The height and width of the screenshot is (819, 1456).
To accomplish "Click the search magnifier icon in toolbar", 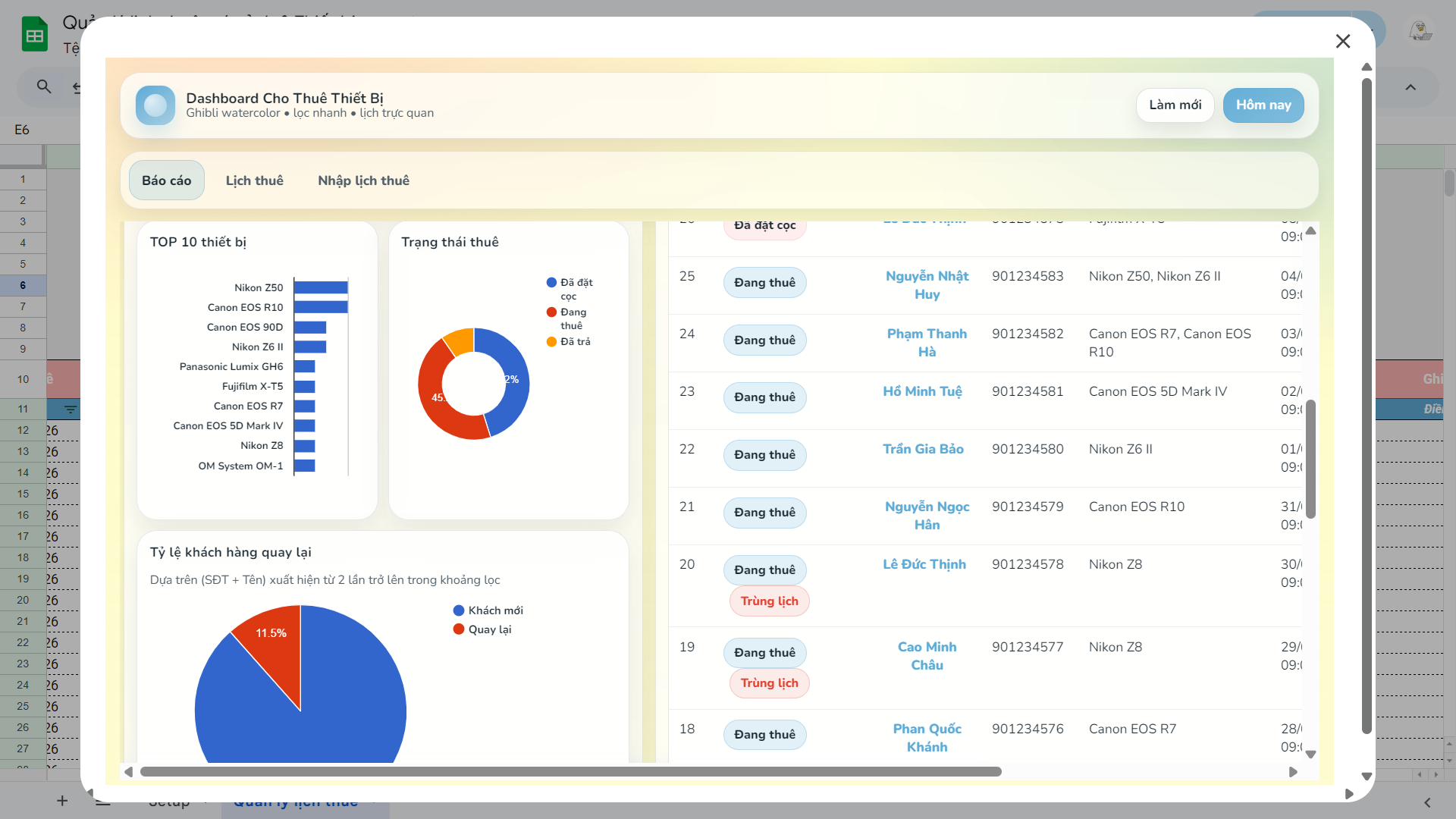I will (44, 87).
